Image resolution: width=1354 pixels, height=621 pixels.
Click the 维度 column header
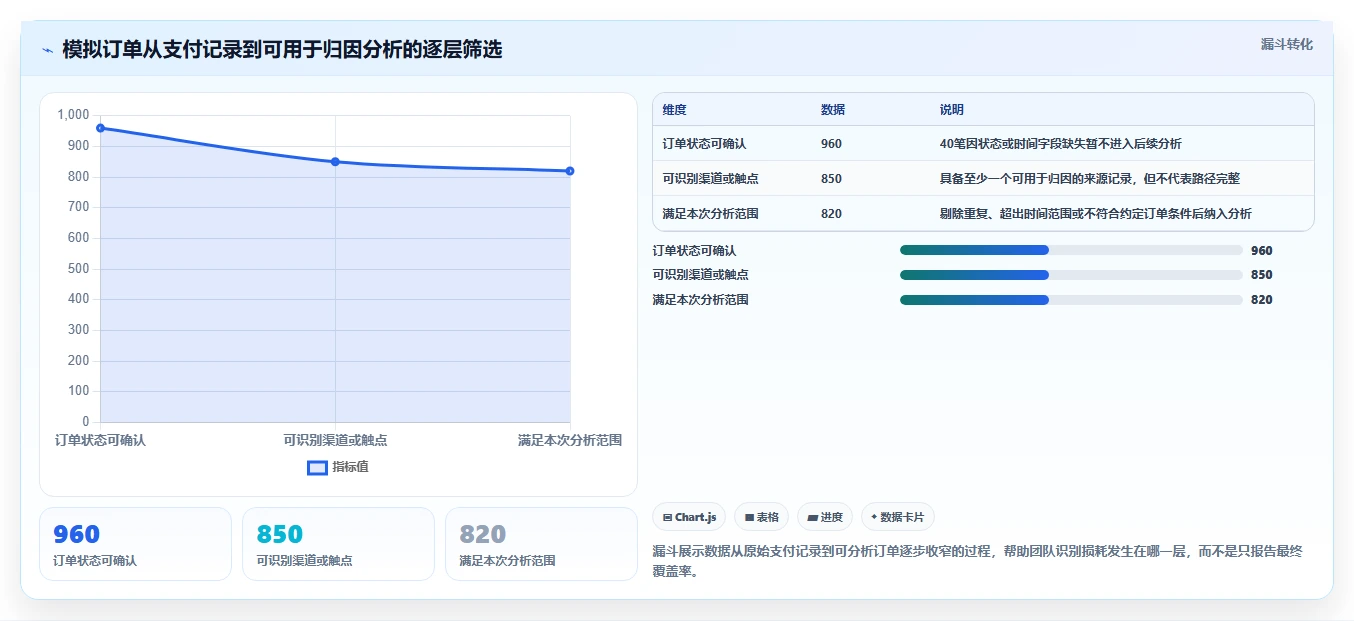click(675, 110)
